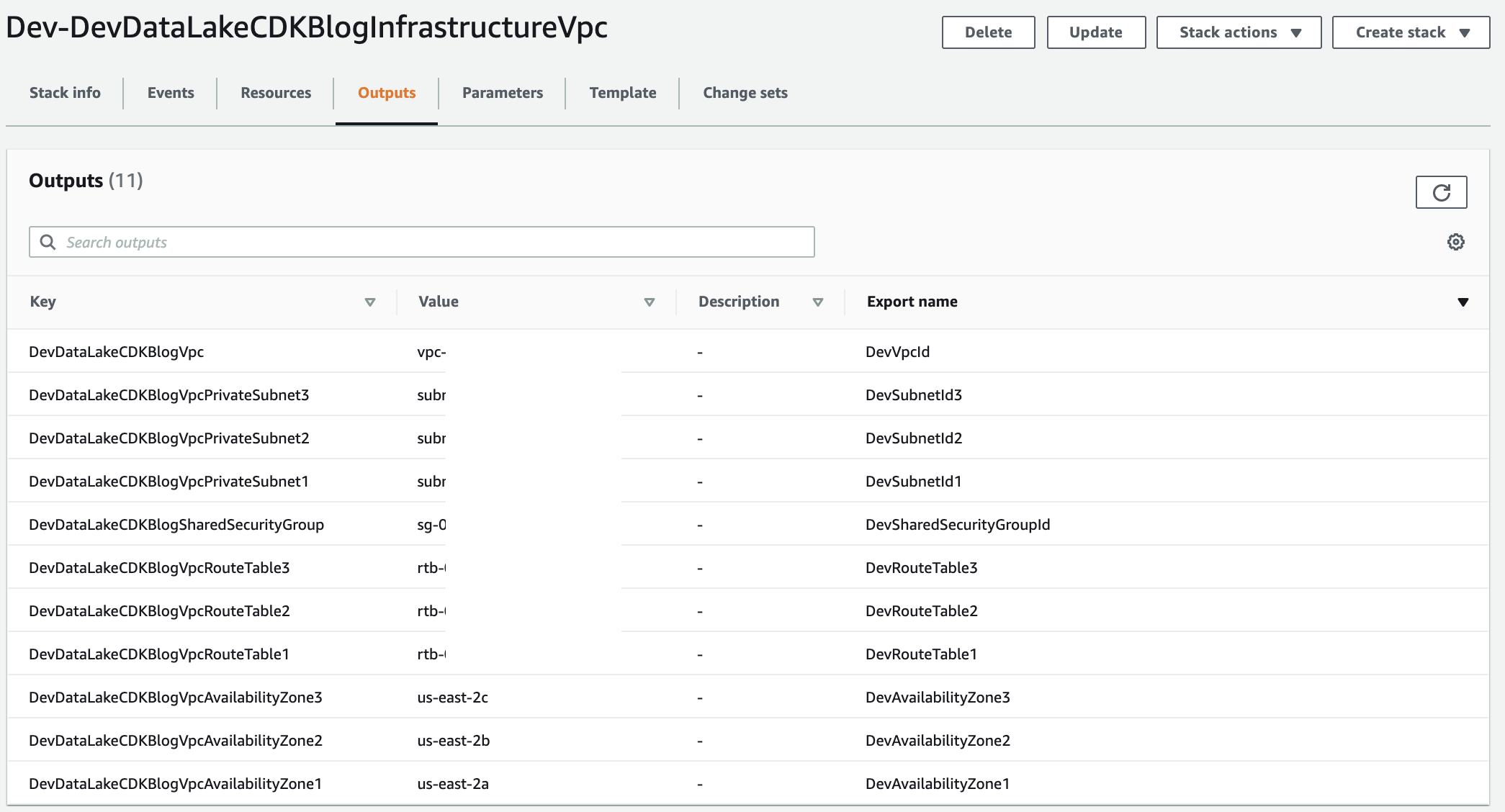
Task: Select the DevDataLakeCDKBlogSharedSecurityGroup row
Action: [747, 524]
